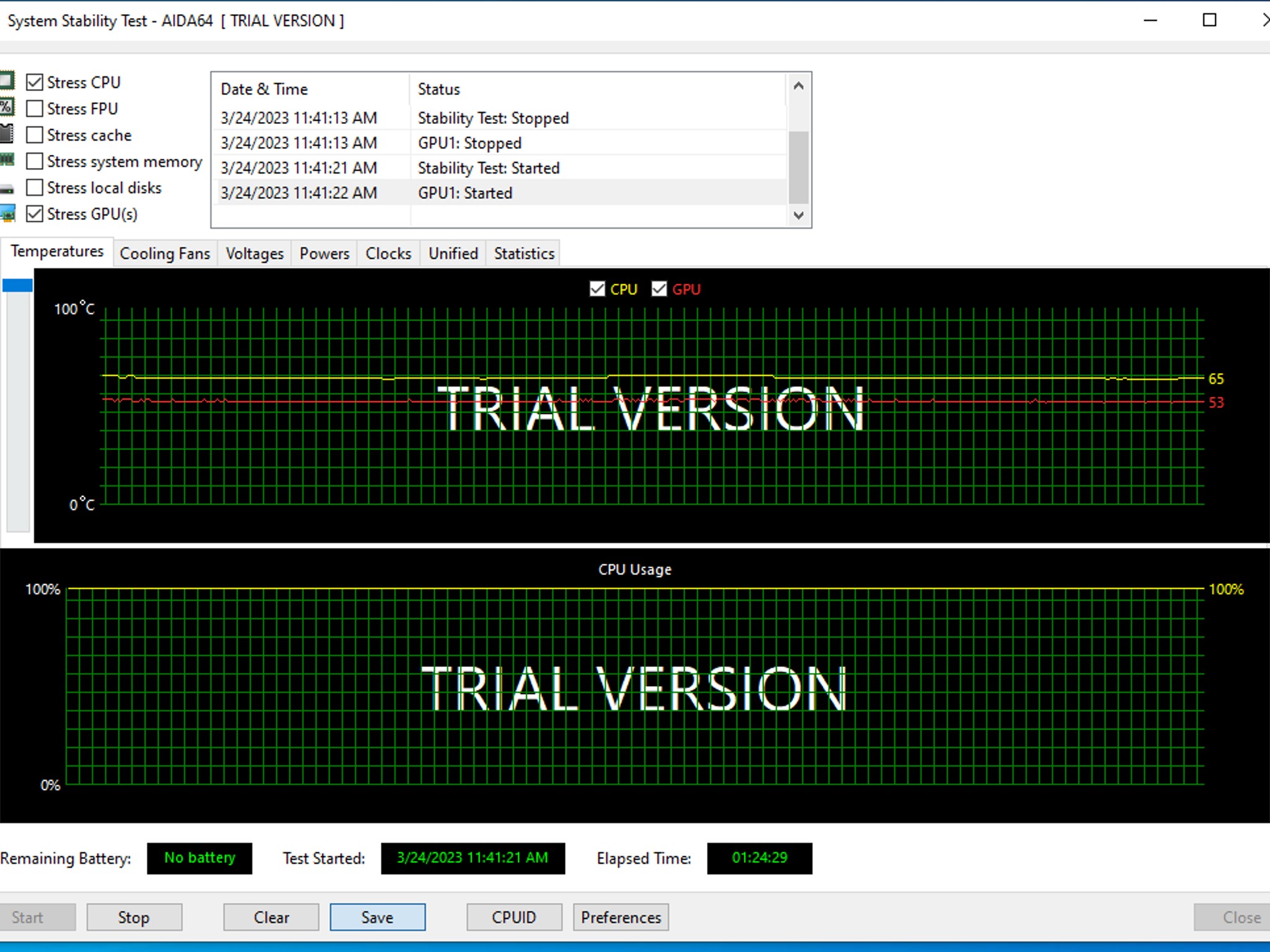Click the percent icon beside Stress FPU
Viewport: 1270px width, 952px height.
point(7,107)
